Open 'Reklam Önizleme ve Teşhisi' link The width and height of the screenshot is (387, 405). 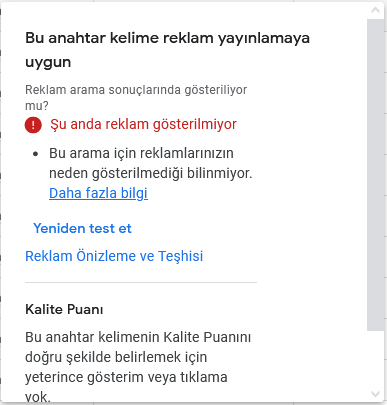(114, 256)
